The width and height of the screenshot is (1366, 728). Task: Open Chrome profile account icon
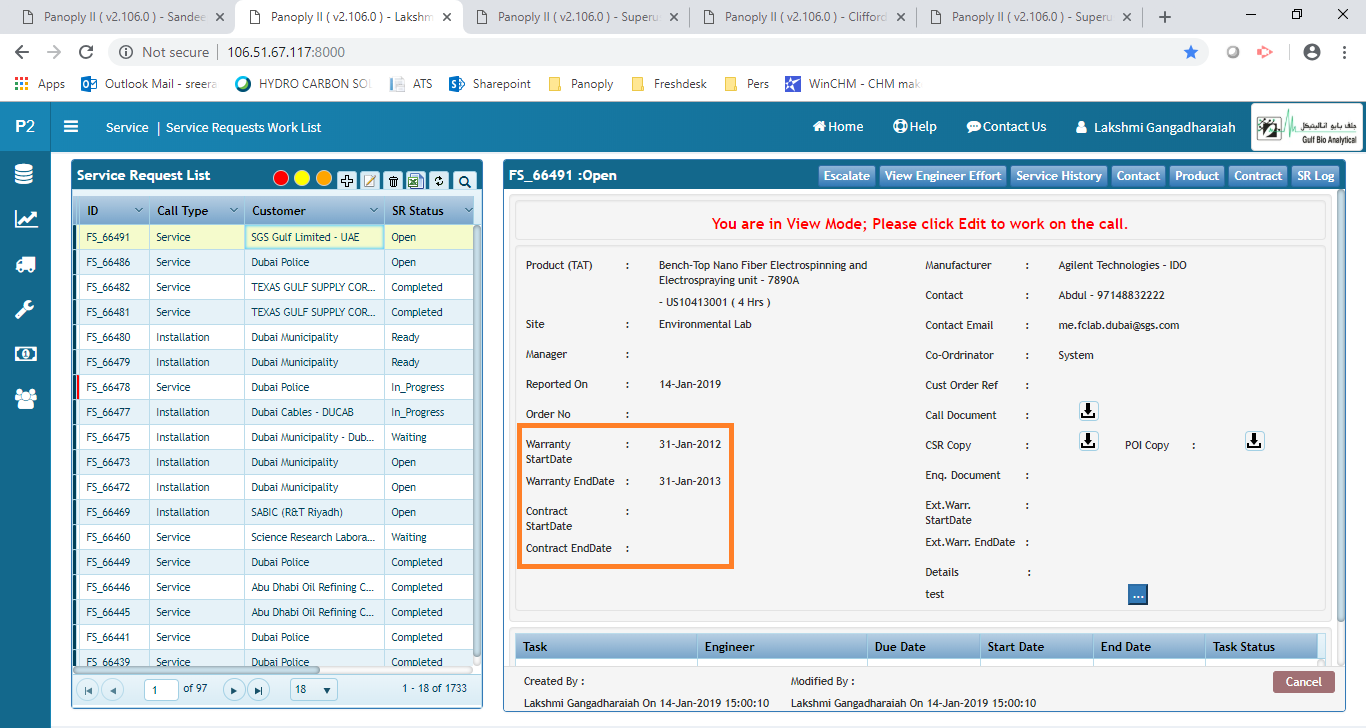point(1312,52)
